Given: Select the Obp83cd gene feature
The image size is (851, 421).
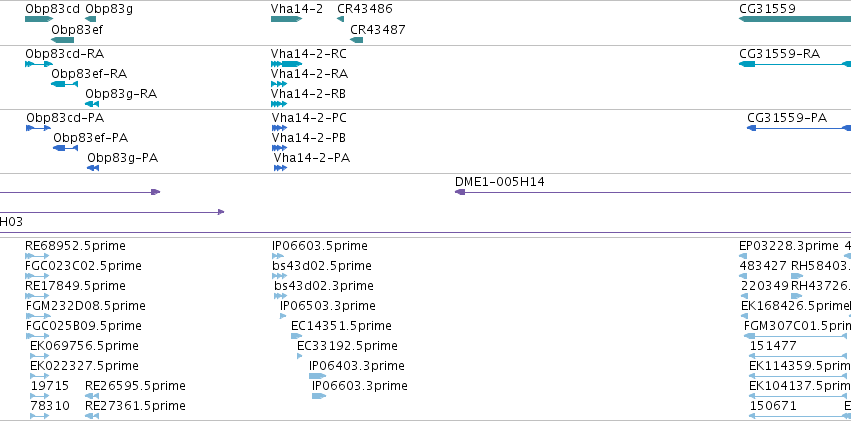Looking at the screenshot, I should coord(39,19).
